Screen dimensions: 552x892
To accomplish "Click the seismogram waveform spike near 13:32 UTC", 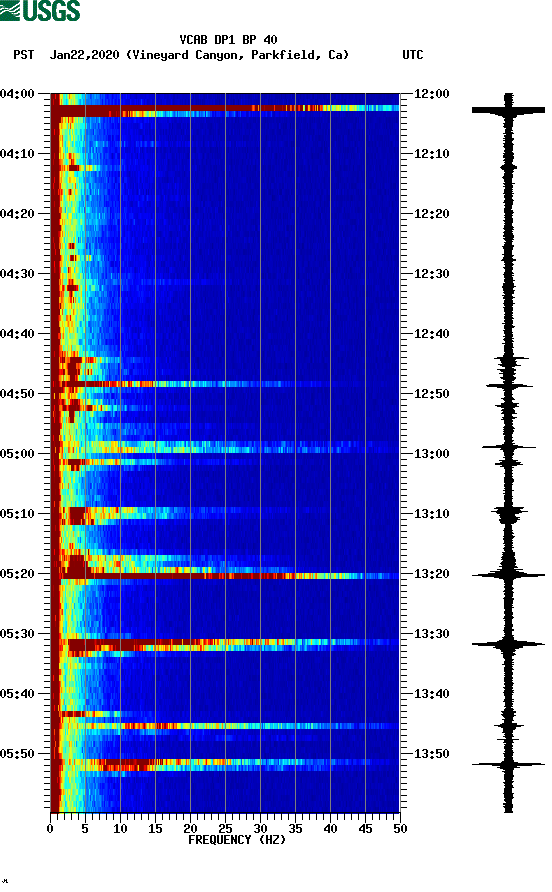I will (x=508, y=645).
